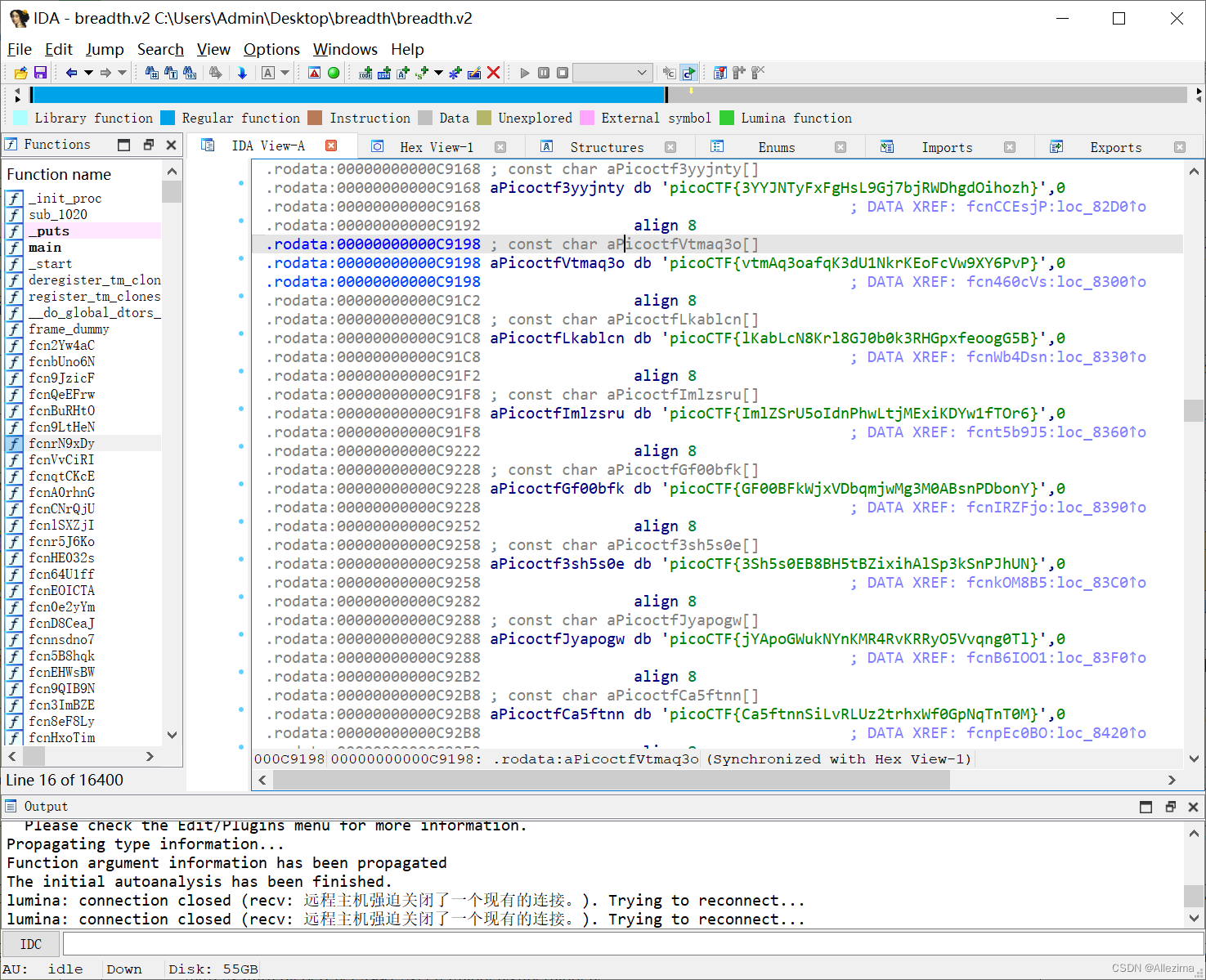Float the Functions panel
Screen dimensions: 1206x980
click(148, 145)
